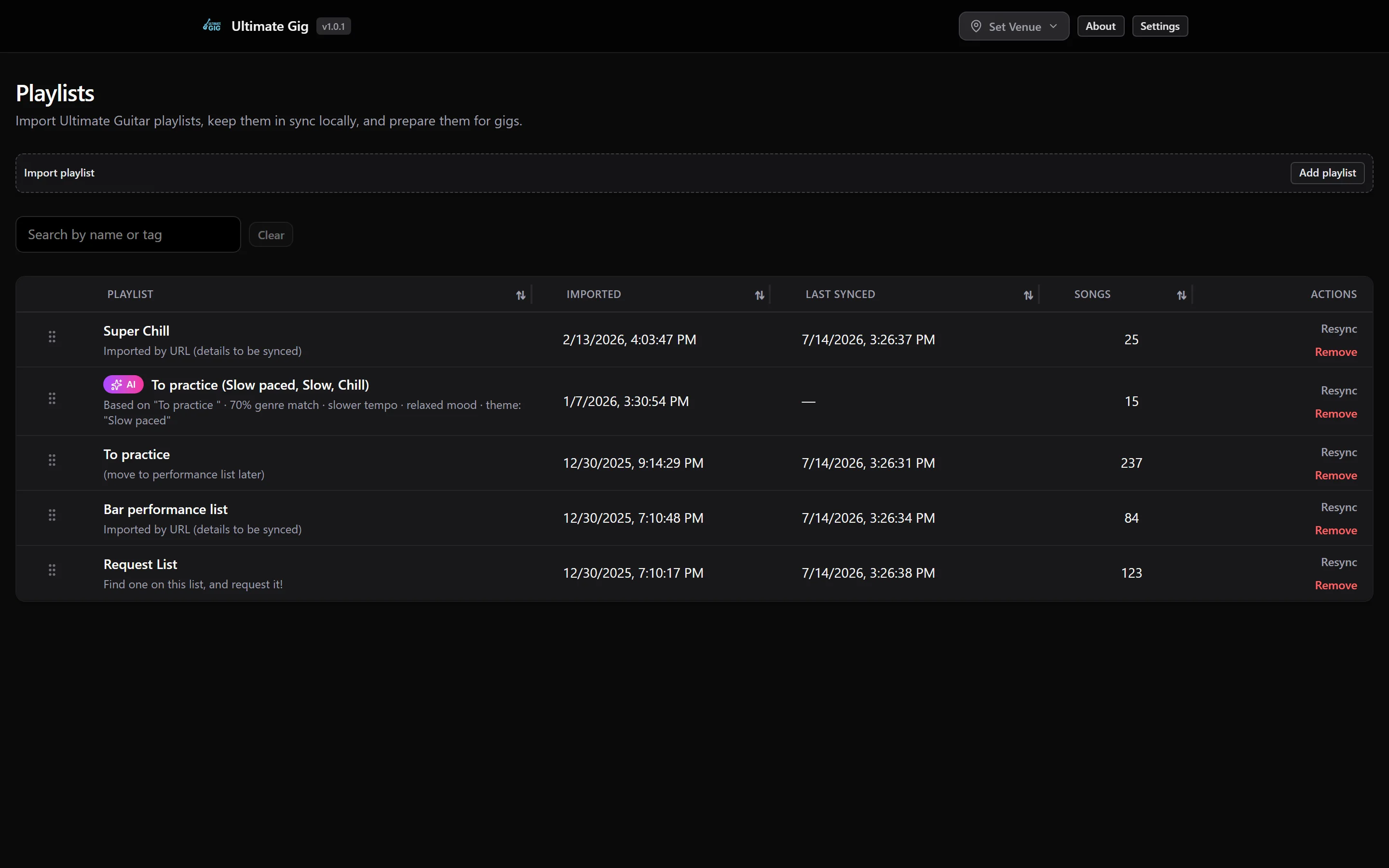Open To practice (Slow paced, Slow, Chill) title

pyautogui.click(x=260, y=385)
